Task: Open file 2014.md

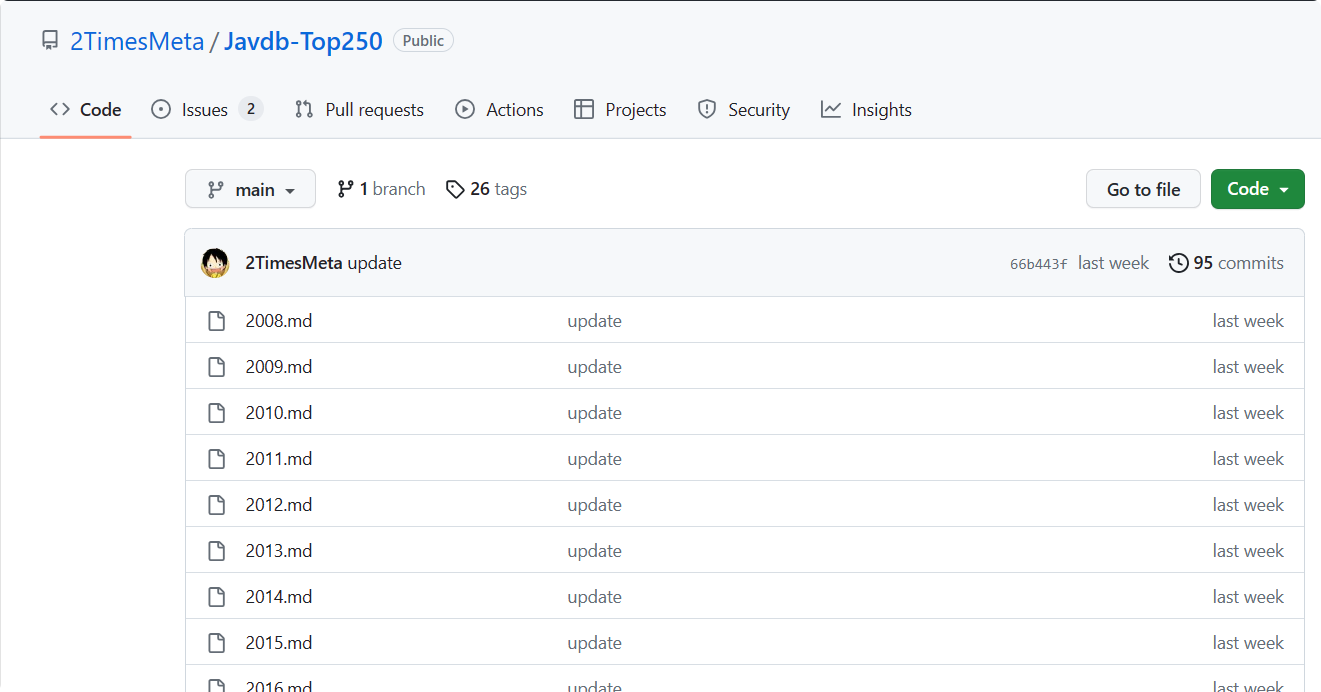Action: (x=279, y=597)
